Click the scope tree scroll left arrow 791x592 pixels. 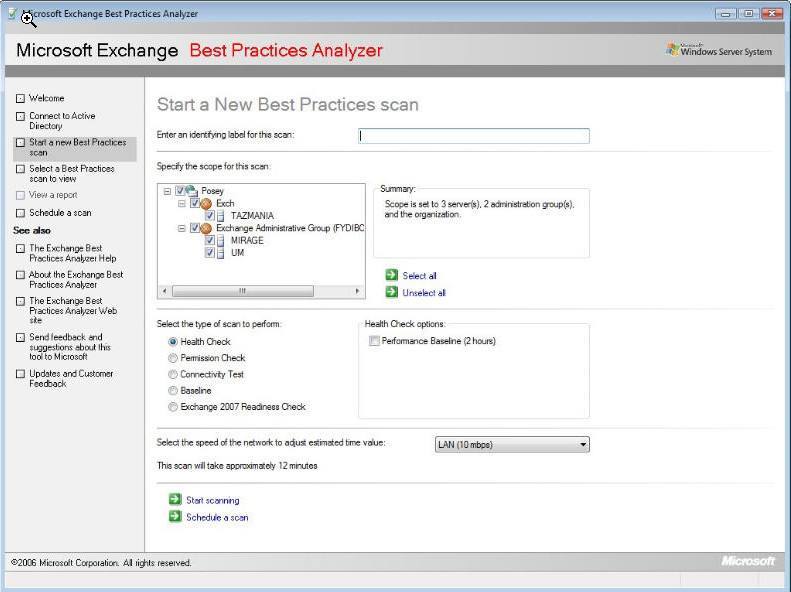pos(164,291)
